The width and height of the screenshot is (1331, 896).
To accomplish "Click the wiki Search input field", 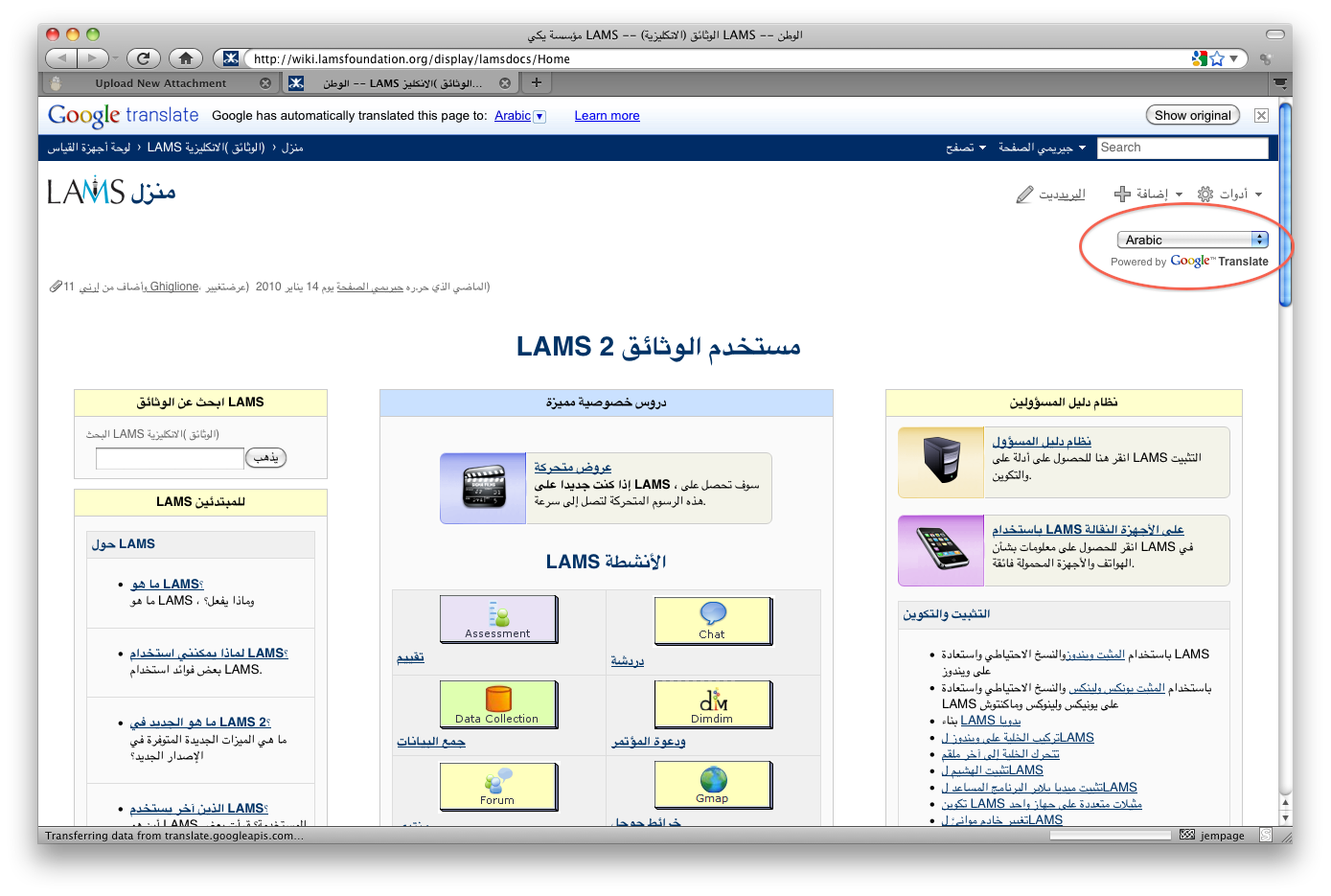I will 1182,148.
